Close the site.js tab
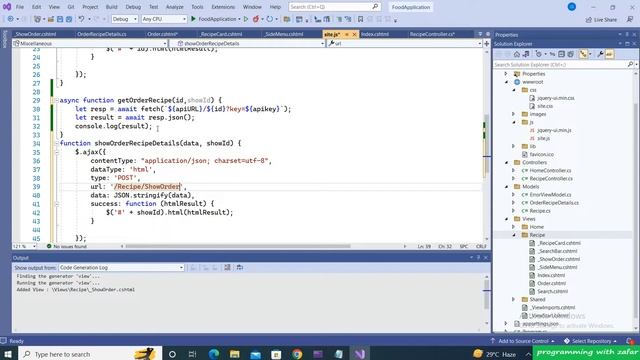The height and width of the screenshot is (360, 640). point(354,34)
